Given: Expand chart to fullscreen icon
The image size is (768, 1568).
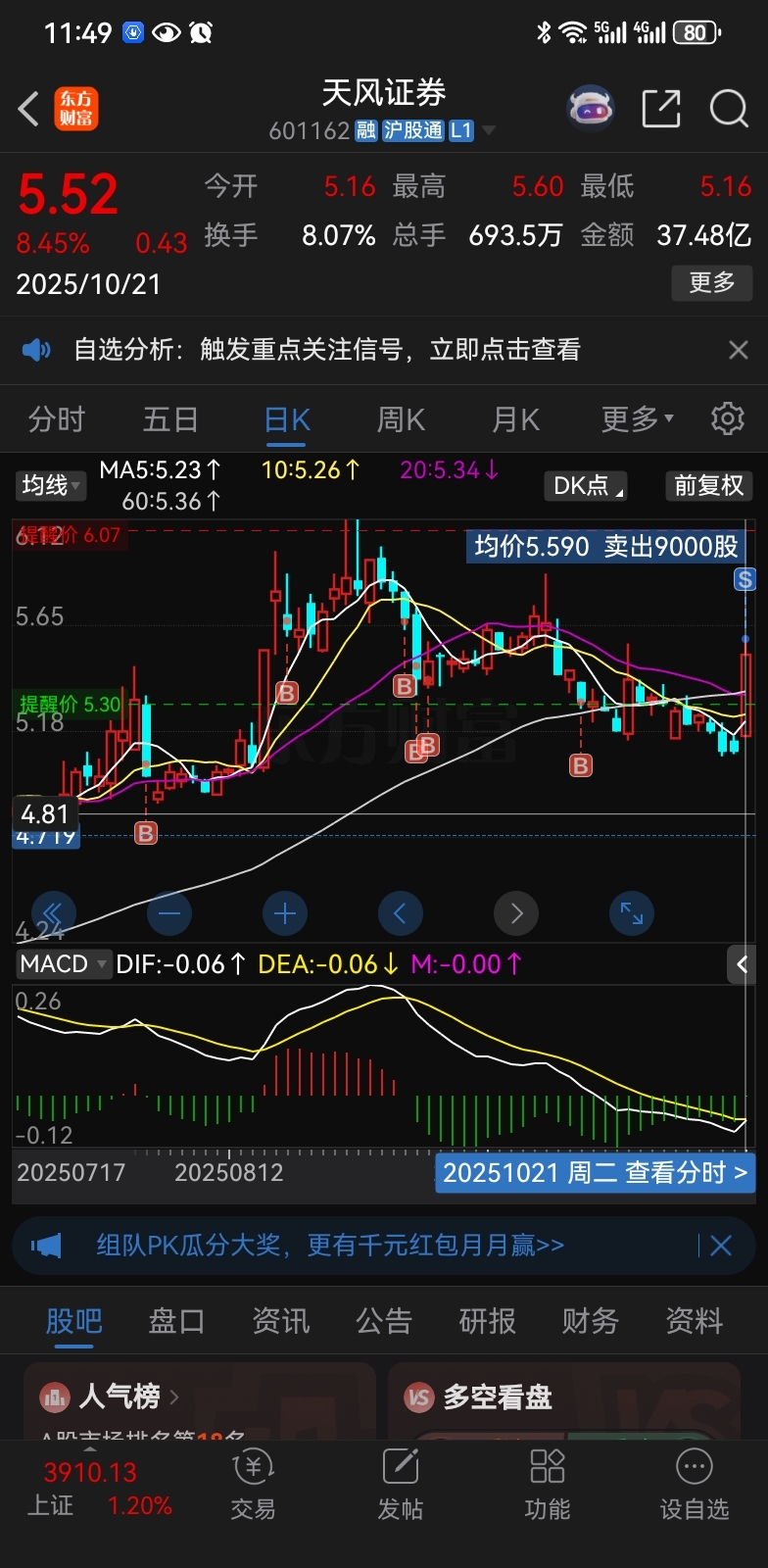Looking at the screenshot, I should pyautogui.click(x=632, y=914).
